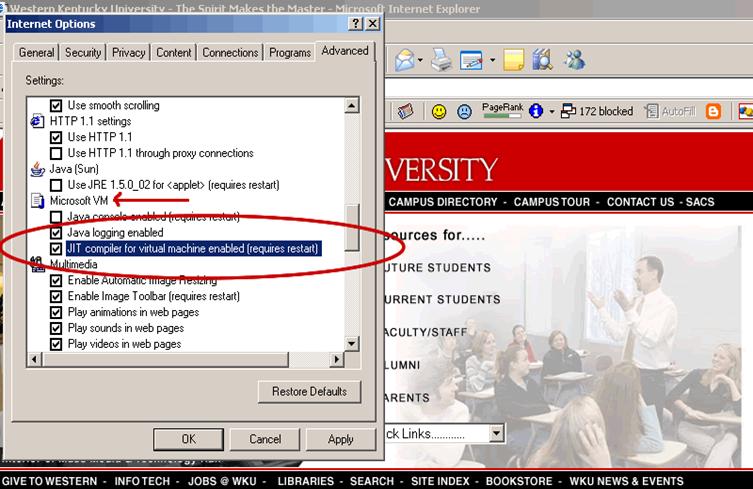Open the CAMPUS TOUR link
This screenshot has height=489, width=753.
552,202
